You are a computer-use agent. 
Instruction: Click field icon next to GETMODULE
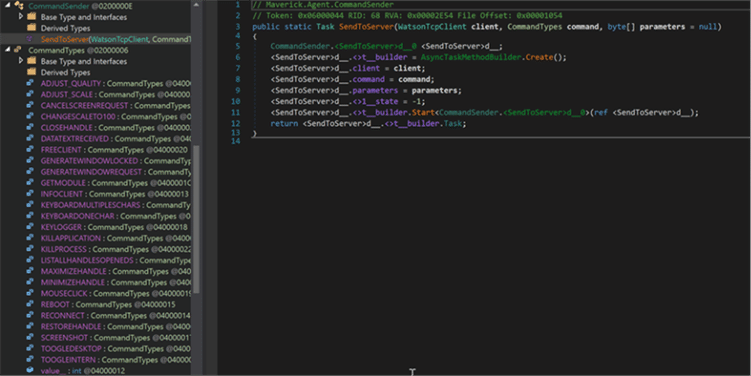tap(30, 182)
